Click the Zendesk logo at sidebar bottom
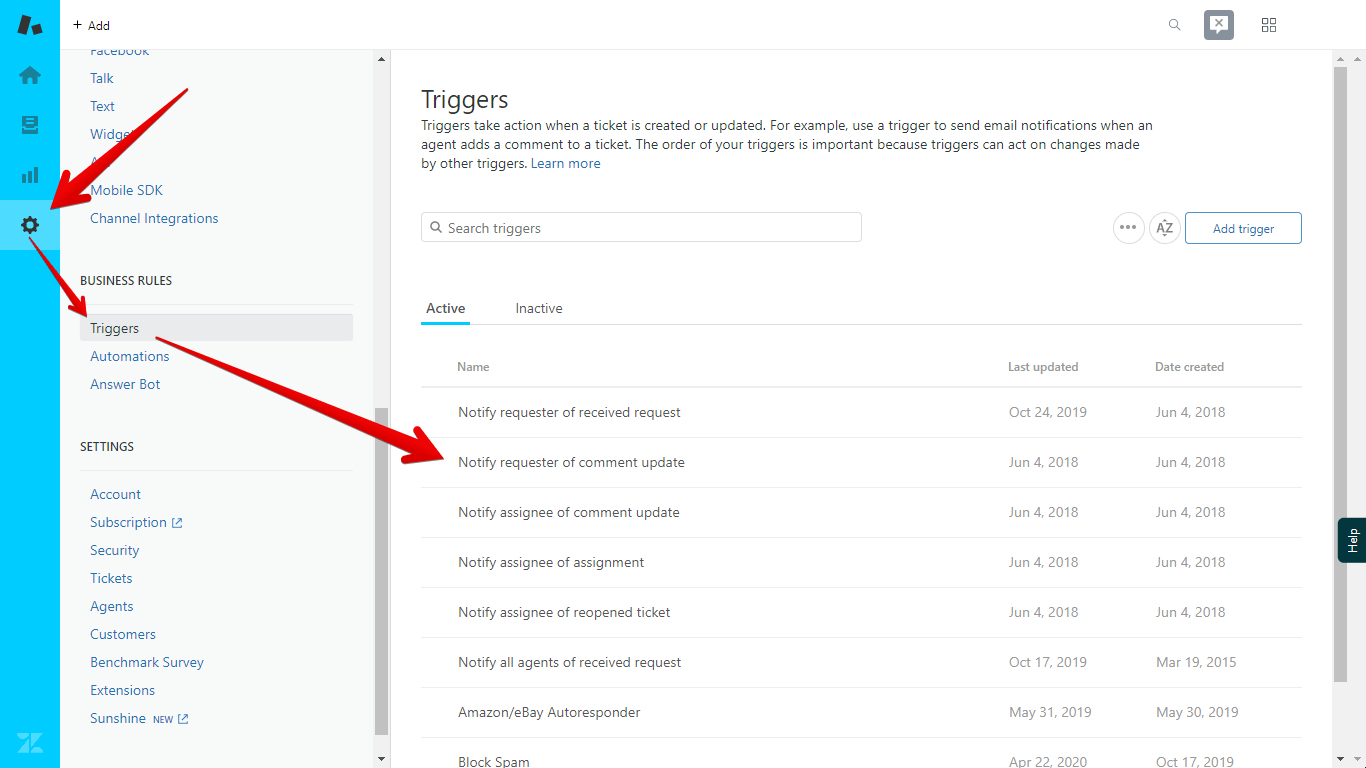 coord(29,743)
